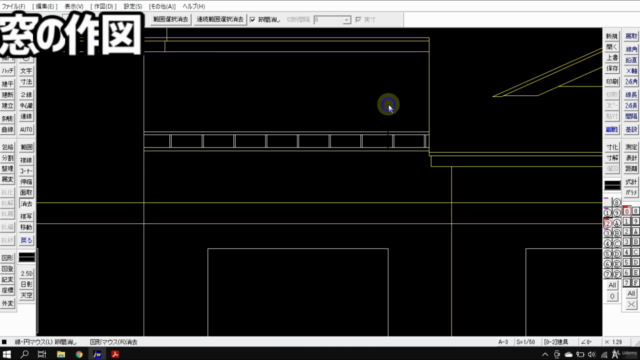Select the ハッチ hatch tool
Viewport: 640px width, 360px height.
[x=7, y=71]
